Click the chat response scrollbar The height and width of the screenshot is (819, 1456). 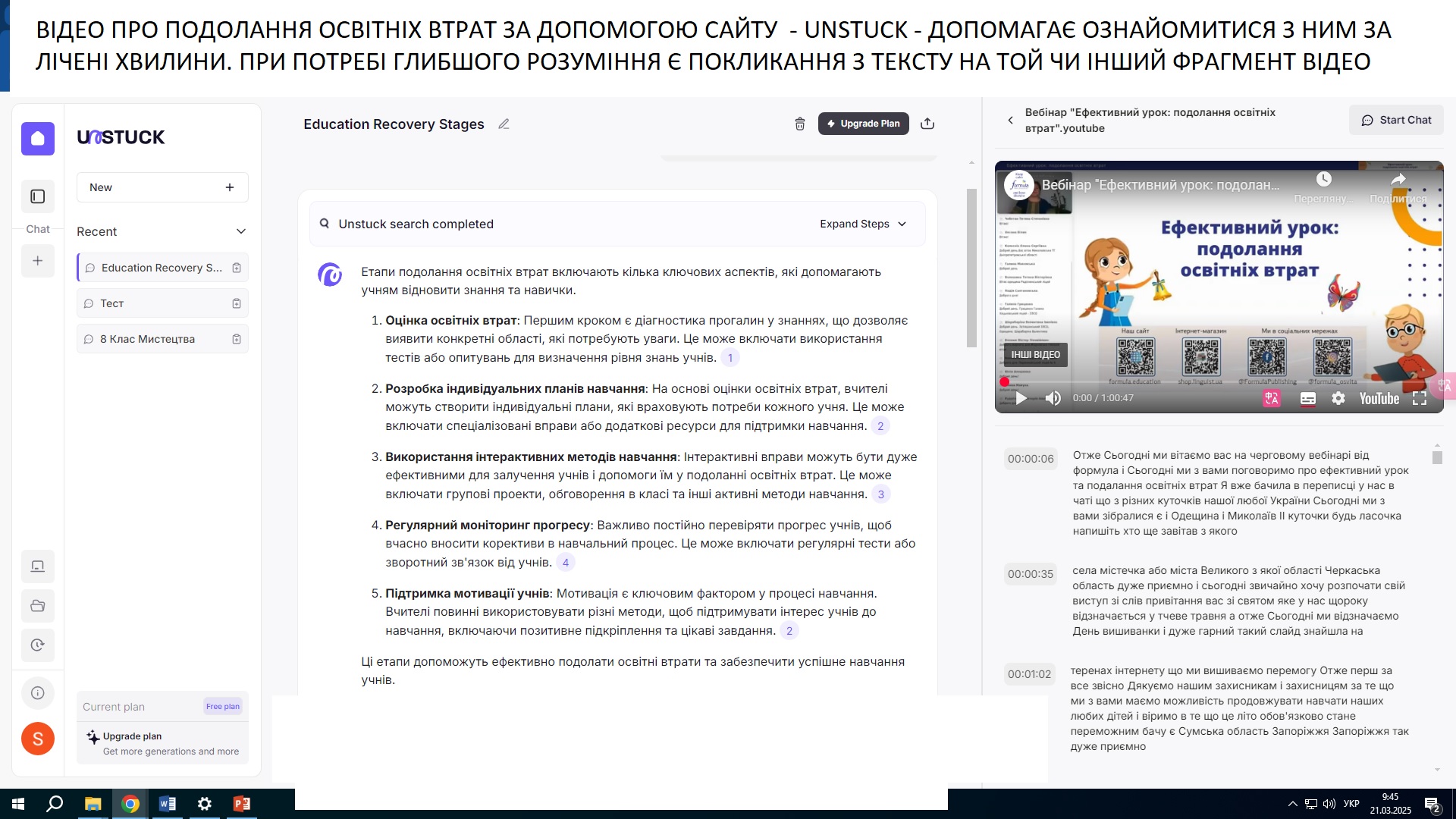coord(971,268)
